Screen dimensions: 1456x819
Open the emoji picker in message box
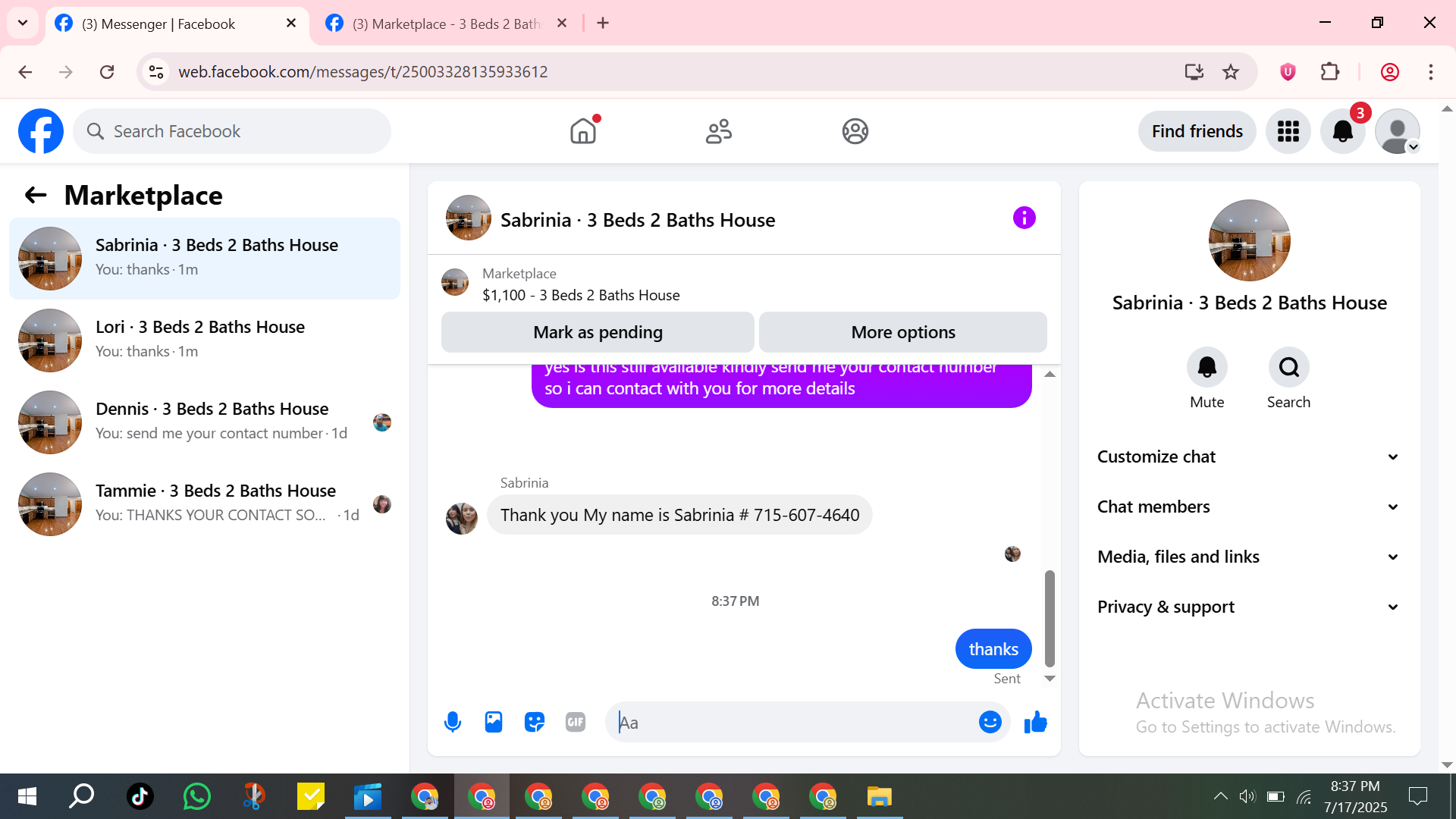point(990,722)
